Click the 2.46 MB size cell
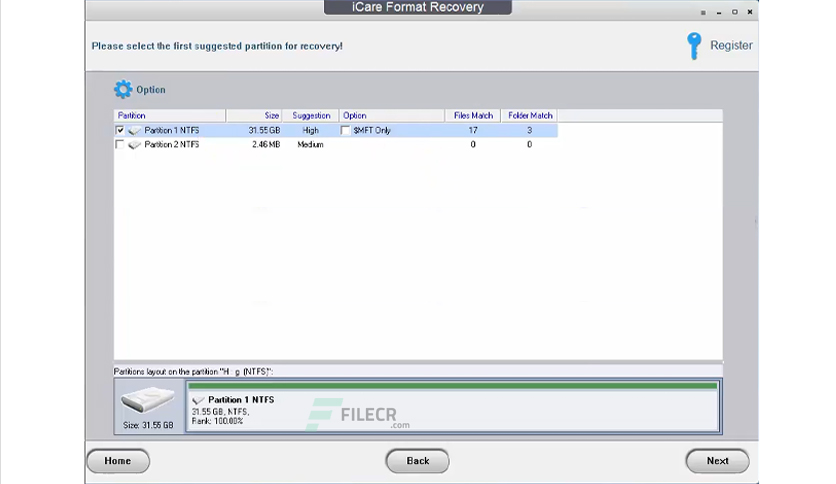Viewport: 836px width, 484px height. [266, 144]
